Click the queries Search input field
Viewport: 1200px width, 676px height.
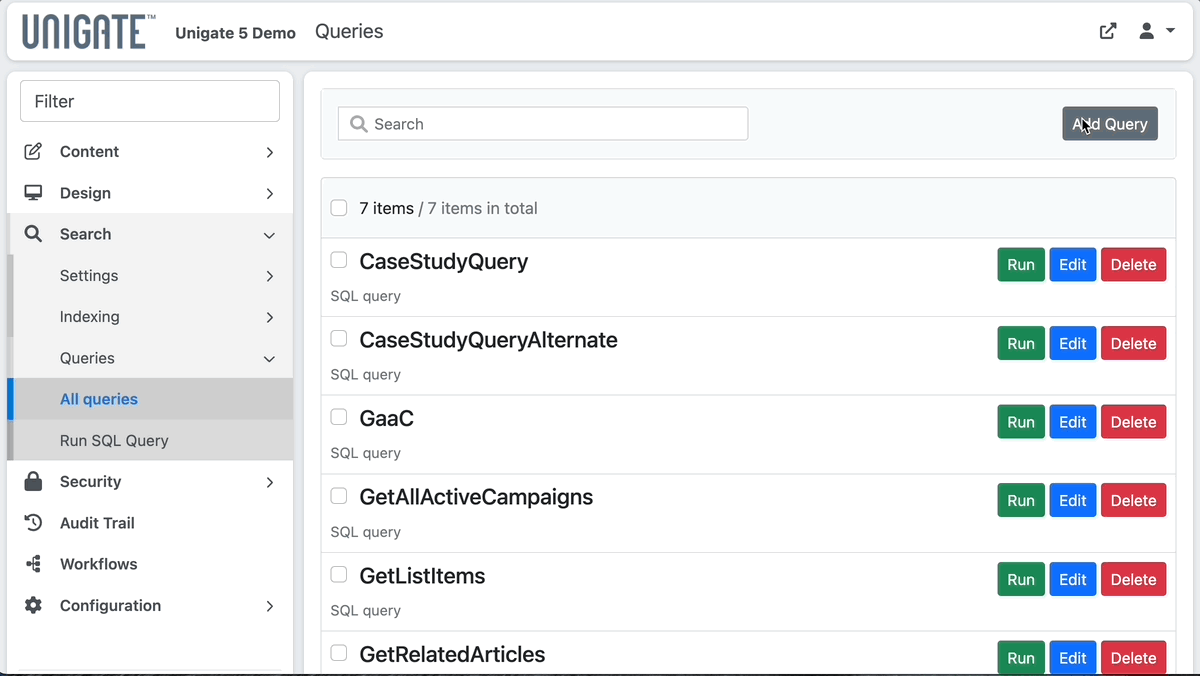point(543,124)
